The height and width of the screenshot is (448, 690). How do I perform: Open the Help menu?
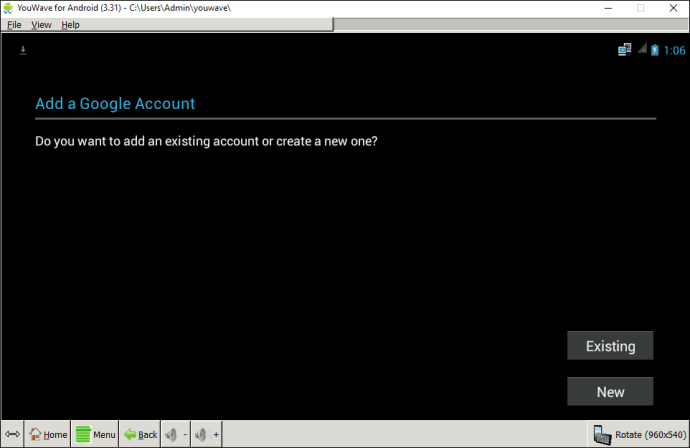(x=70, y=25)
